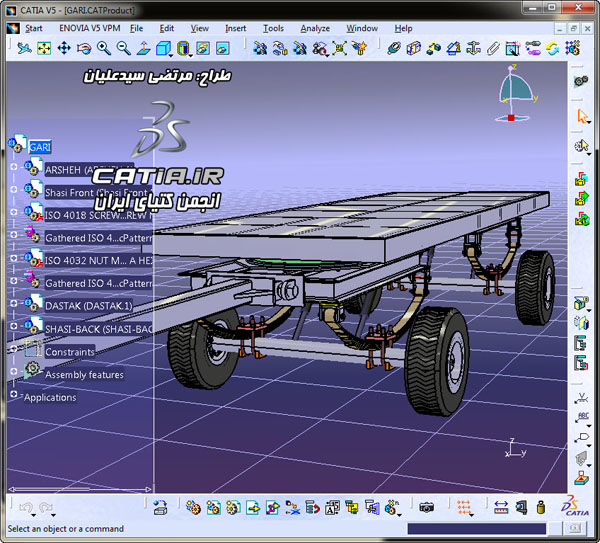Click the Fix Together paperclip icon
Screen dimensions: 600x543
pyautogui.click(x=493, y=49)
